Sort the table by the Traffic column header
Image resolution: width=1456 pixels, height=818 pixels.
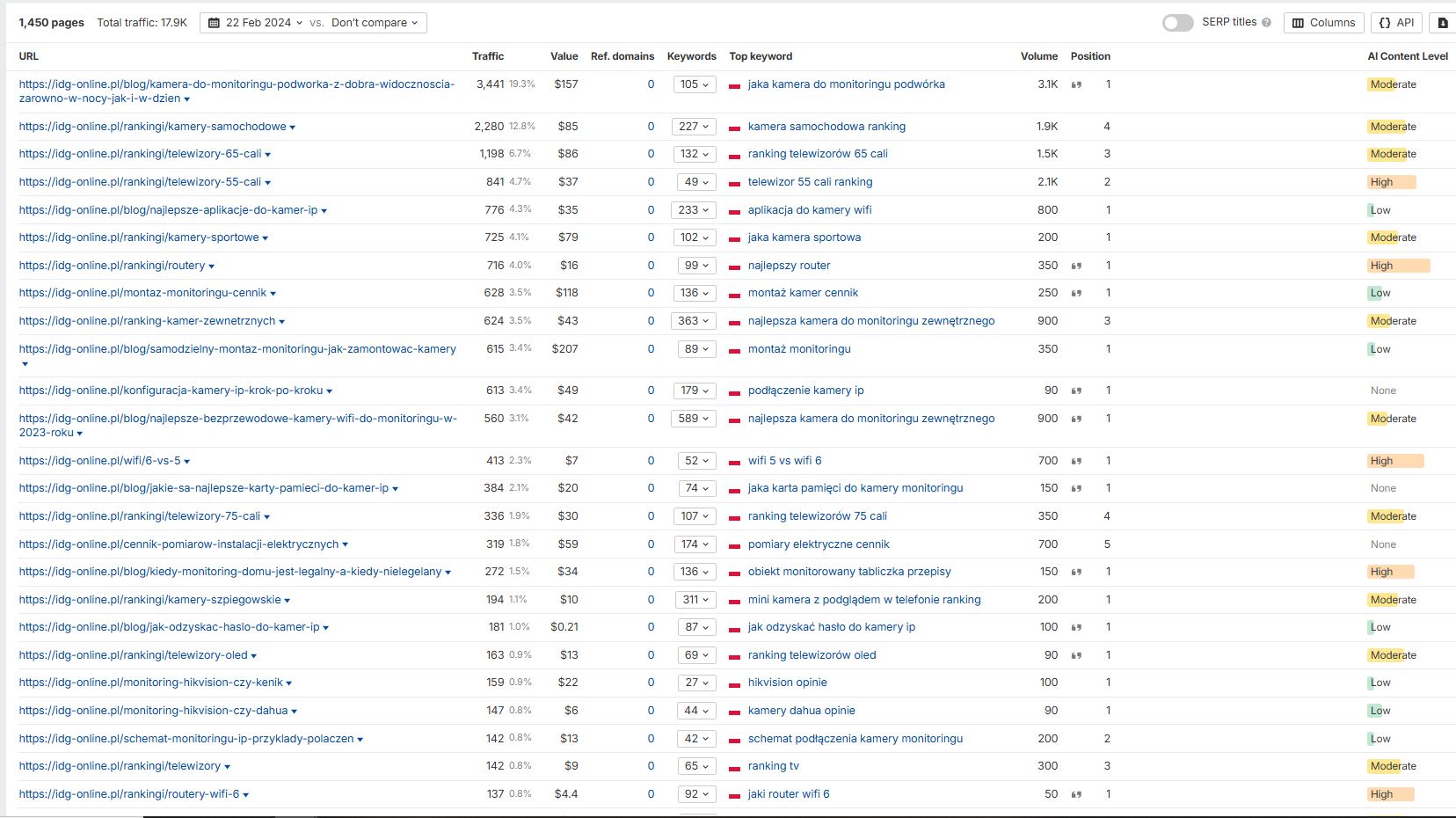(x=488, y=56)
